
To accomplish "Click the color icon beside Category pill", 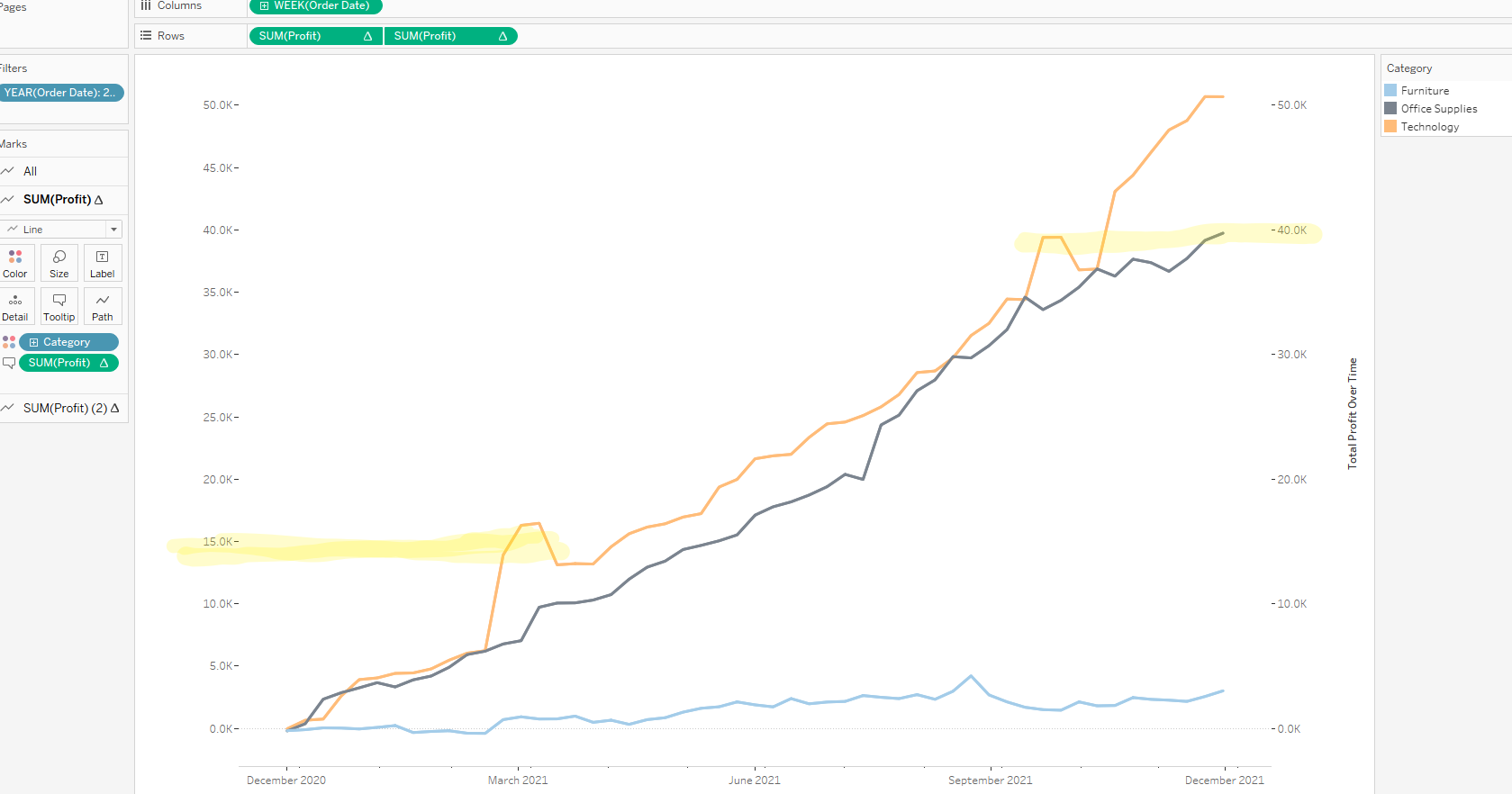I will (9, 342).
